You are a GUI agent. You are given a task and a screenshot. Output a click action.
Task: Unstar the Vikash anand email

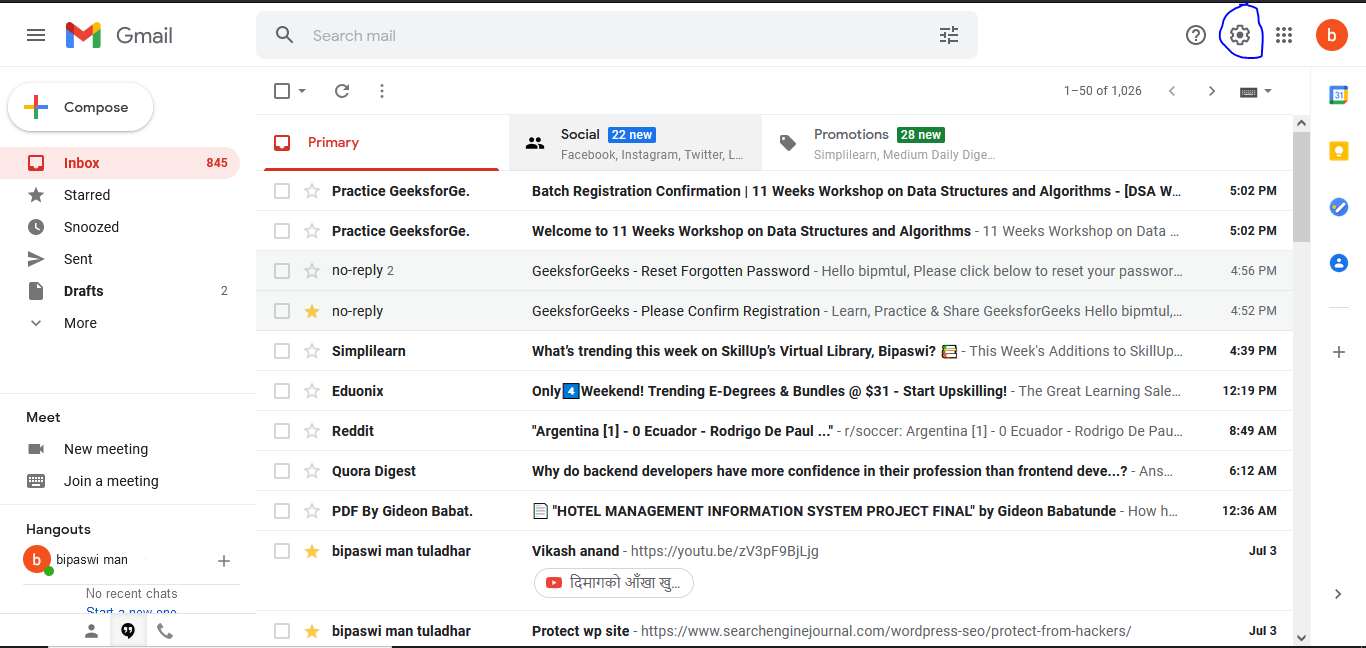coord(312,551)
